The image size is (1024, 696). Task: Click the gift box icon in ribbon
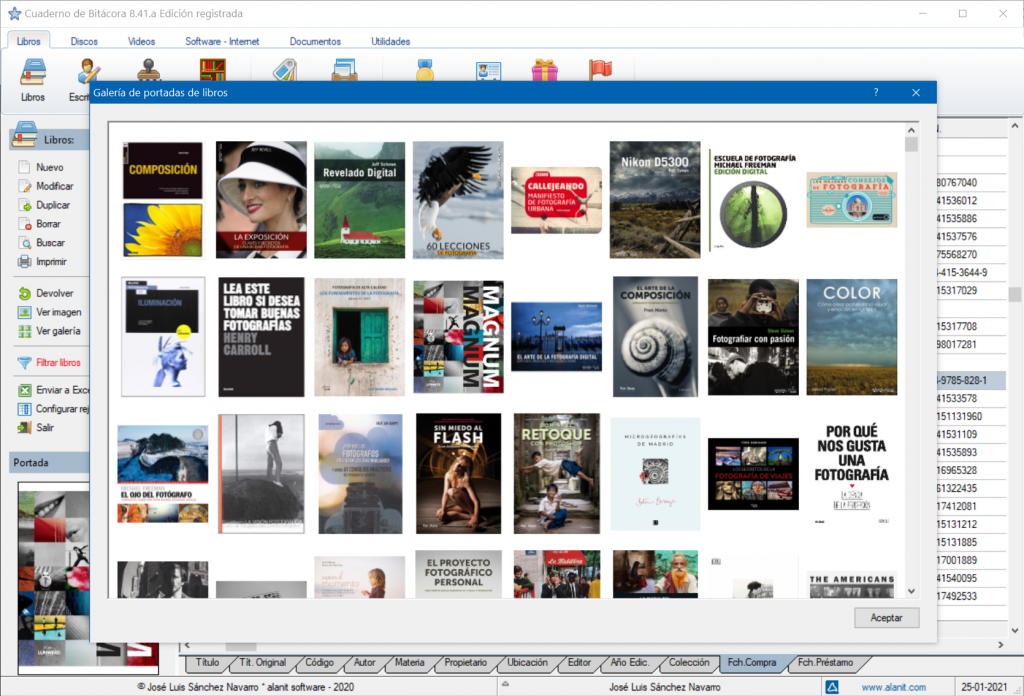click(544, 71)
